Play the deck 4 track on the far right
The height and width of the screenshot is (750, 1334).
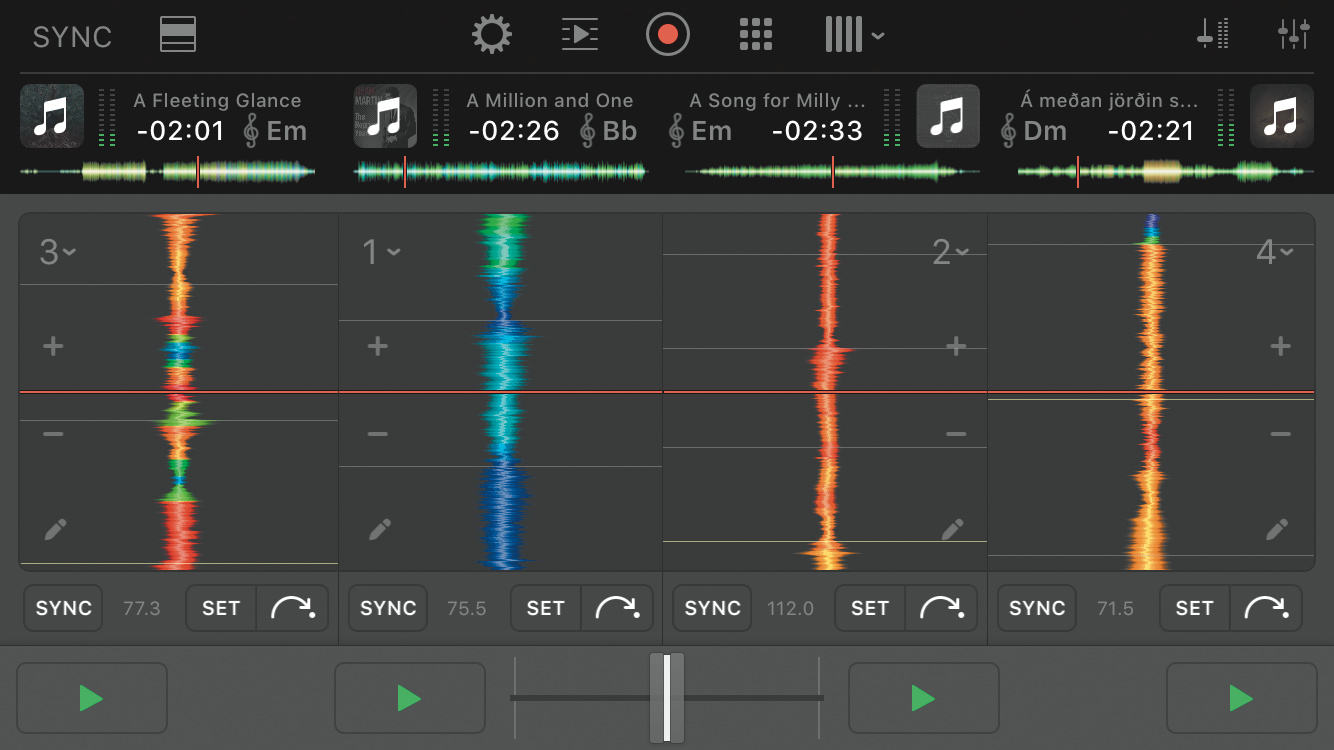click(1241, 698)
